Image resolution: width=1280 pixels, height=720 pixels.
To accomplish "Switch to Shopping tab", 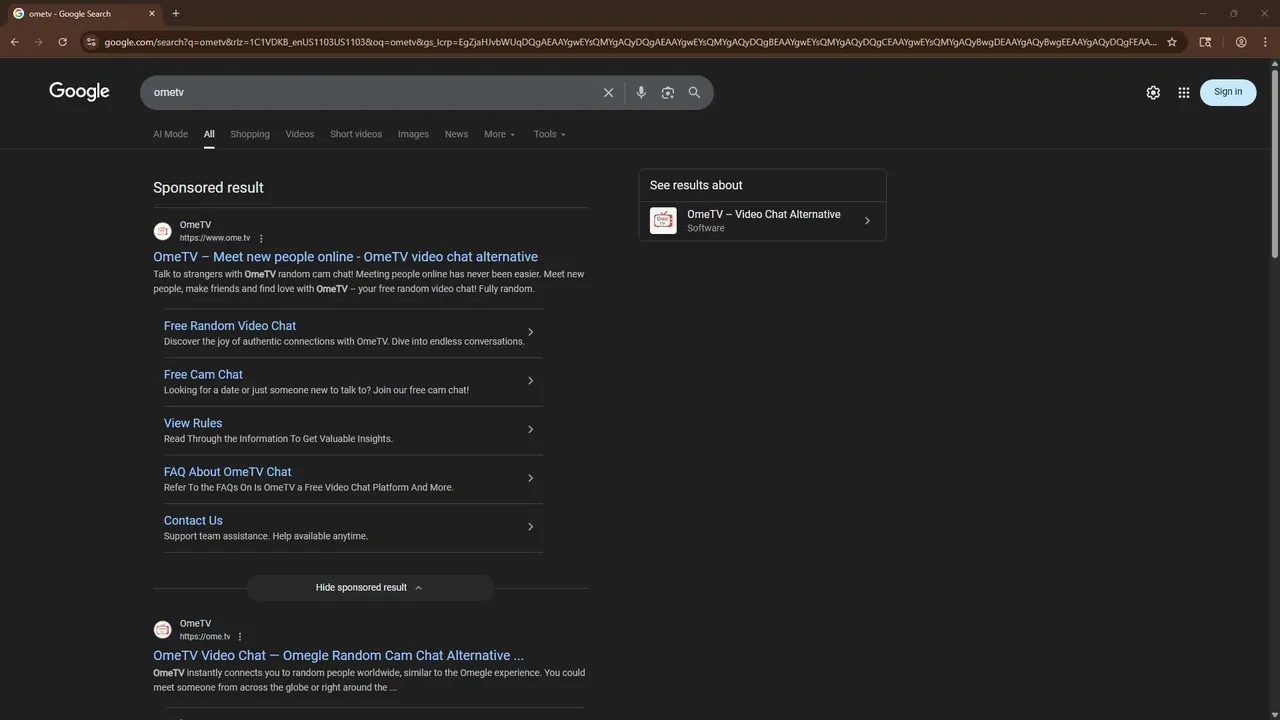I will tap(250, 134).
